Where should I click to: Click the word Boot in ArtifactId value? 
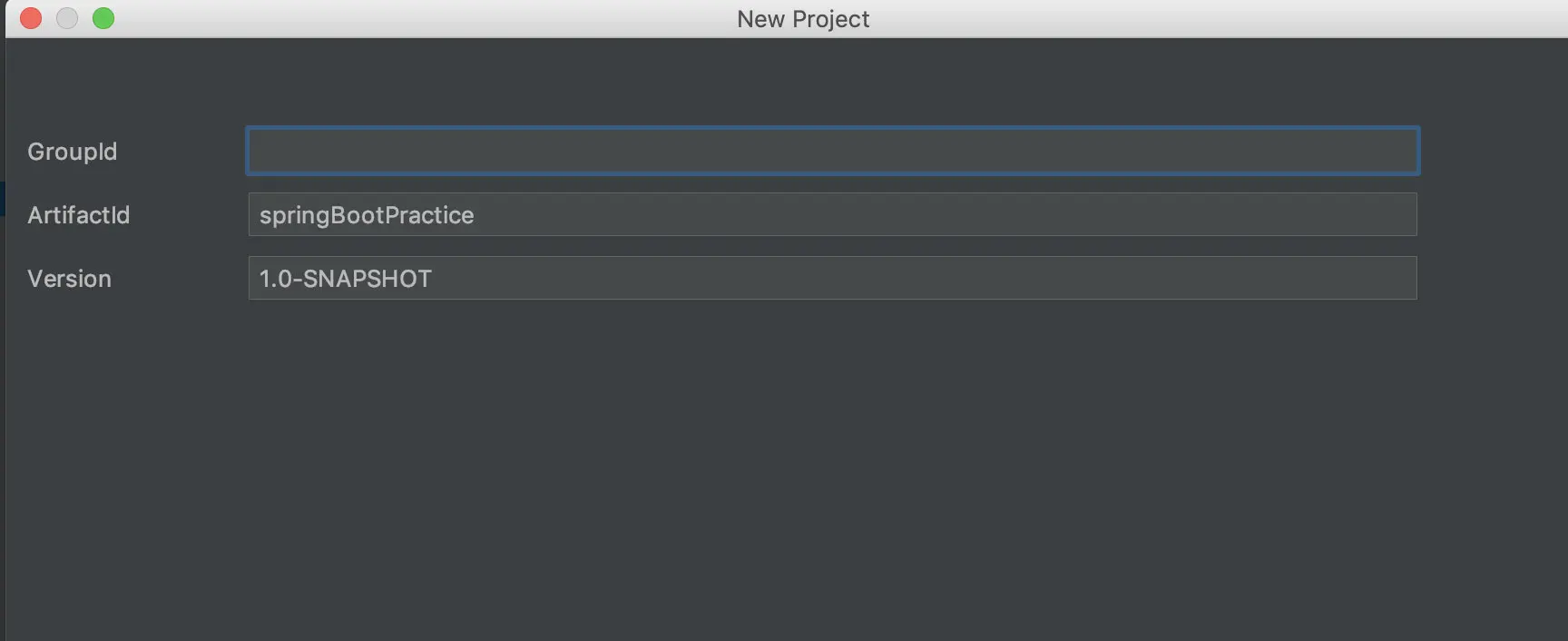pos(357,215)
